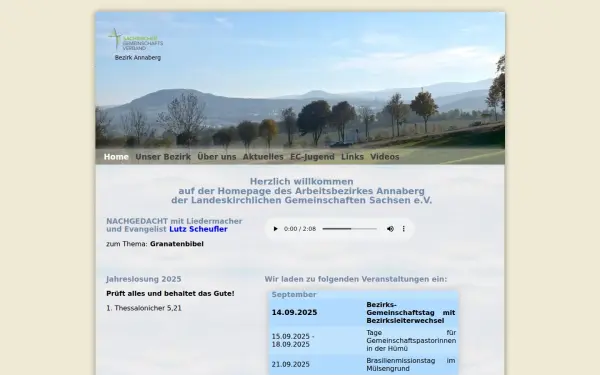The height and width of the screenshot is (375, 600).
Task: Click the topic title Granatenbibel
Action: 177,244
